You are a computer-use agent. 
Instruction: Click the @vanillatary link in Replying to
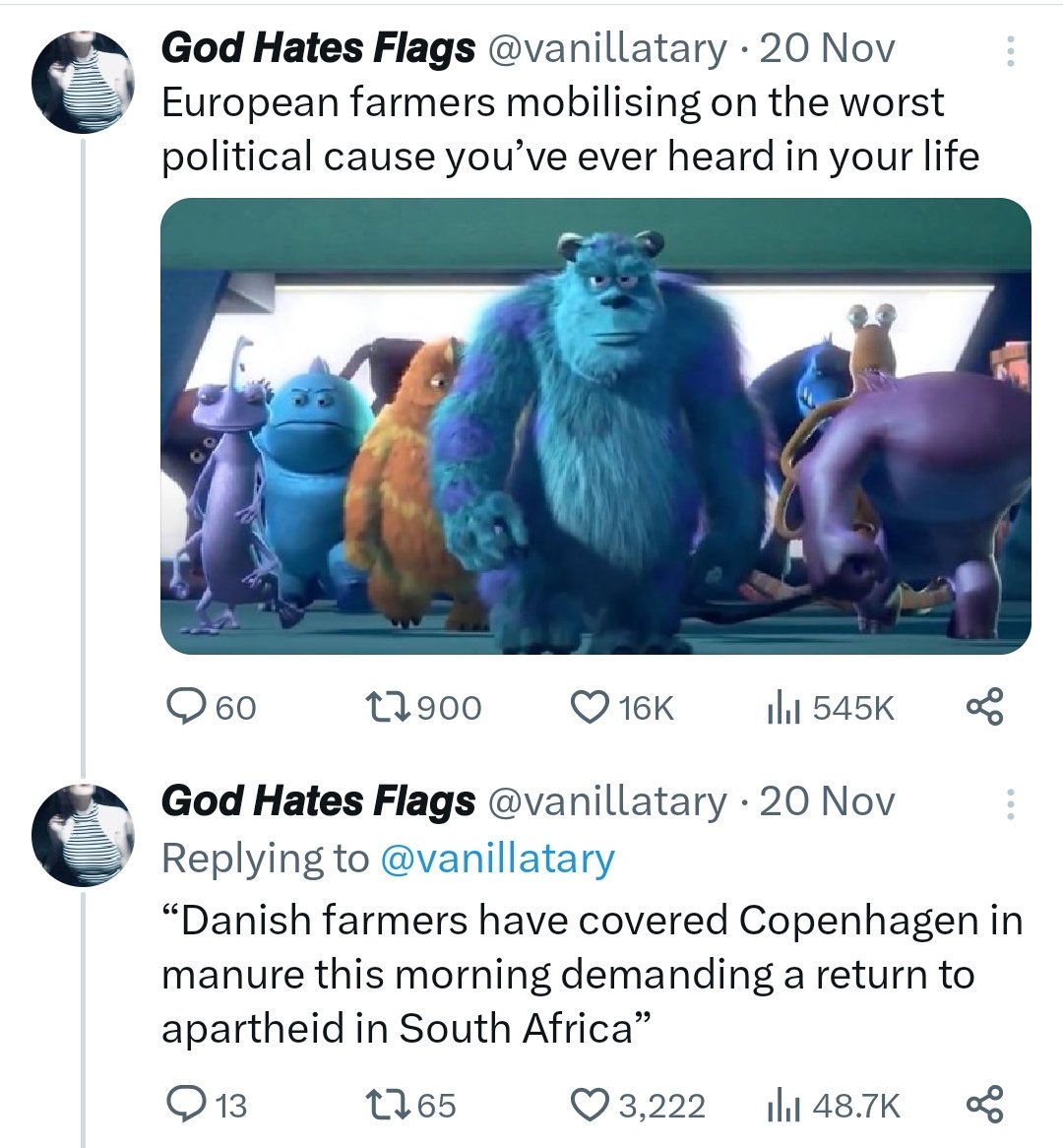[x=497, y=859]
